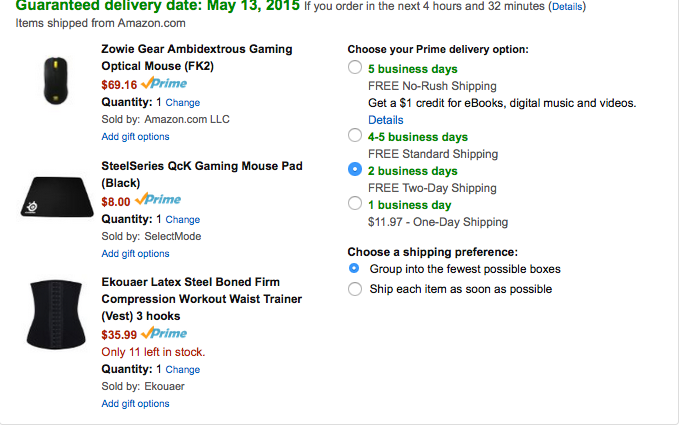Click Prime badge next to $69.16 price
Screen dimensions: 695x434
(161, 84)
